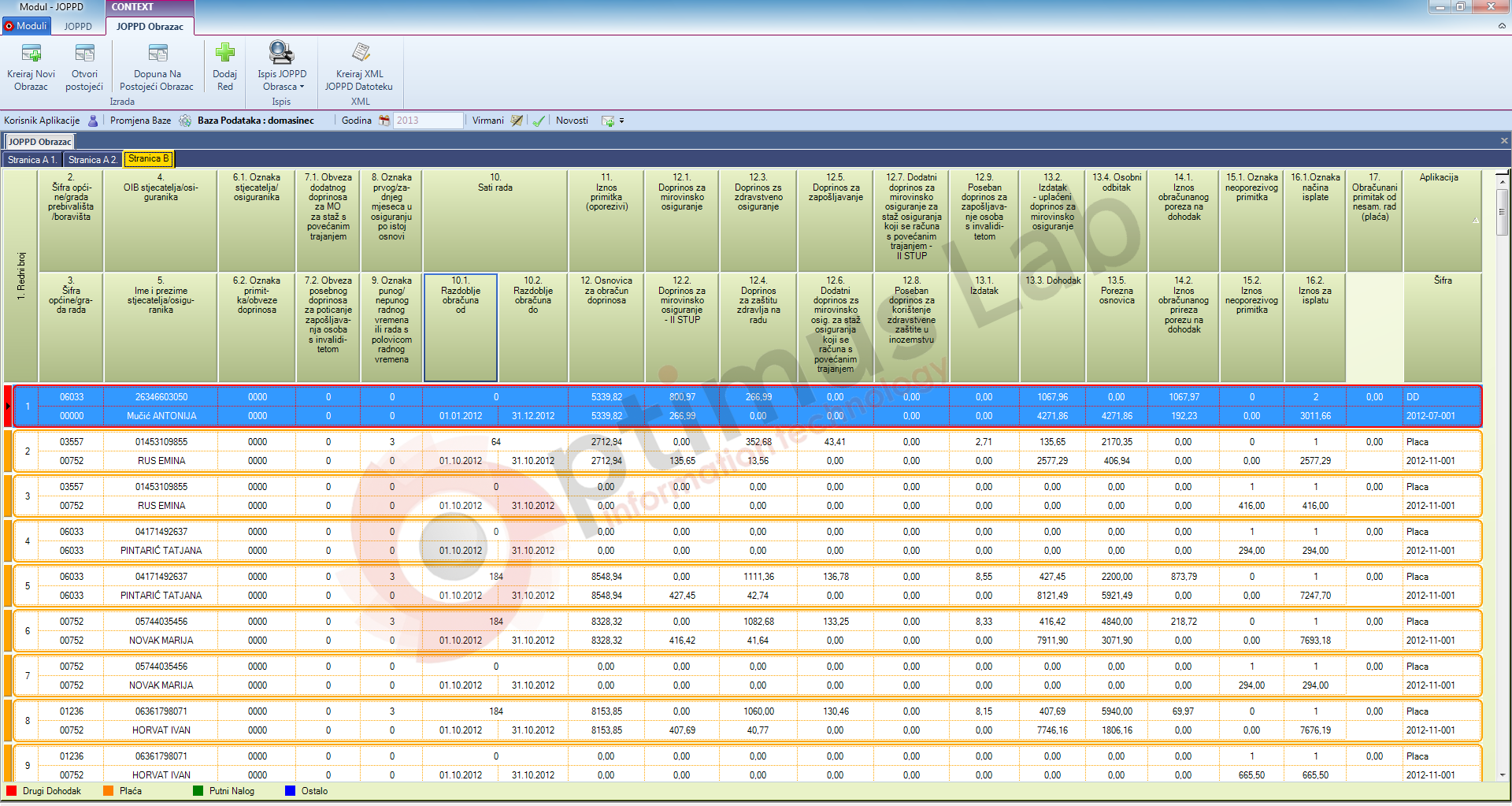Switch to the Stranica A 2. tab

coord(93,160)
